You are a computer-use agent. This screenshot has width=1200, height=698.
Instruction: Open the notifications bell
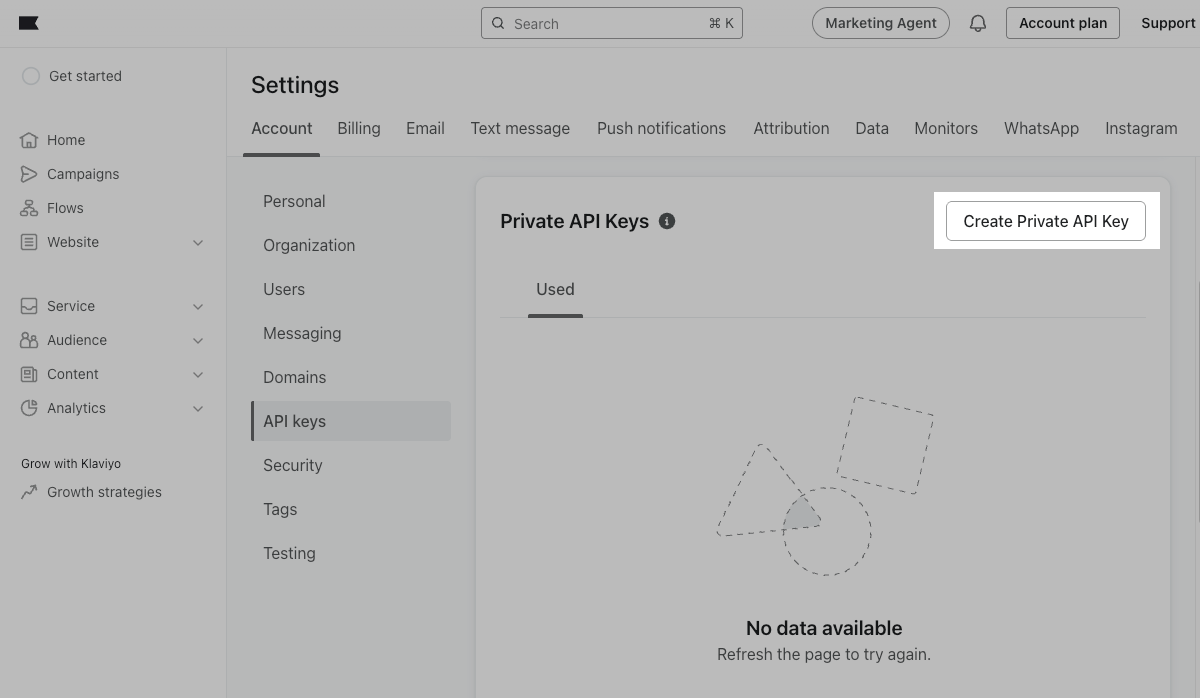point(978,23)
